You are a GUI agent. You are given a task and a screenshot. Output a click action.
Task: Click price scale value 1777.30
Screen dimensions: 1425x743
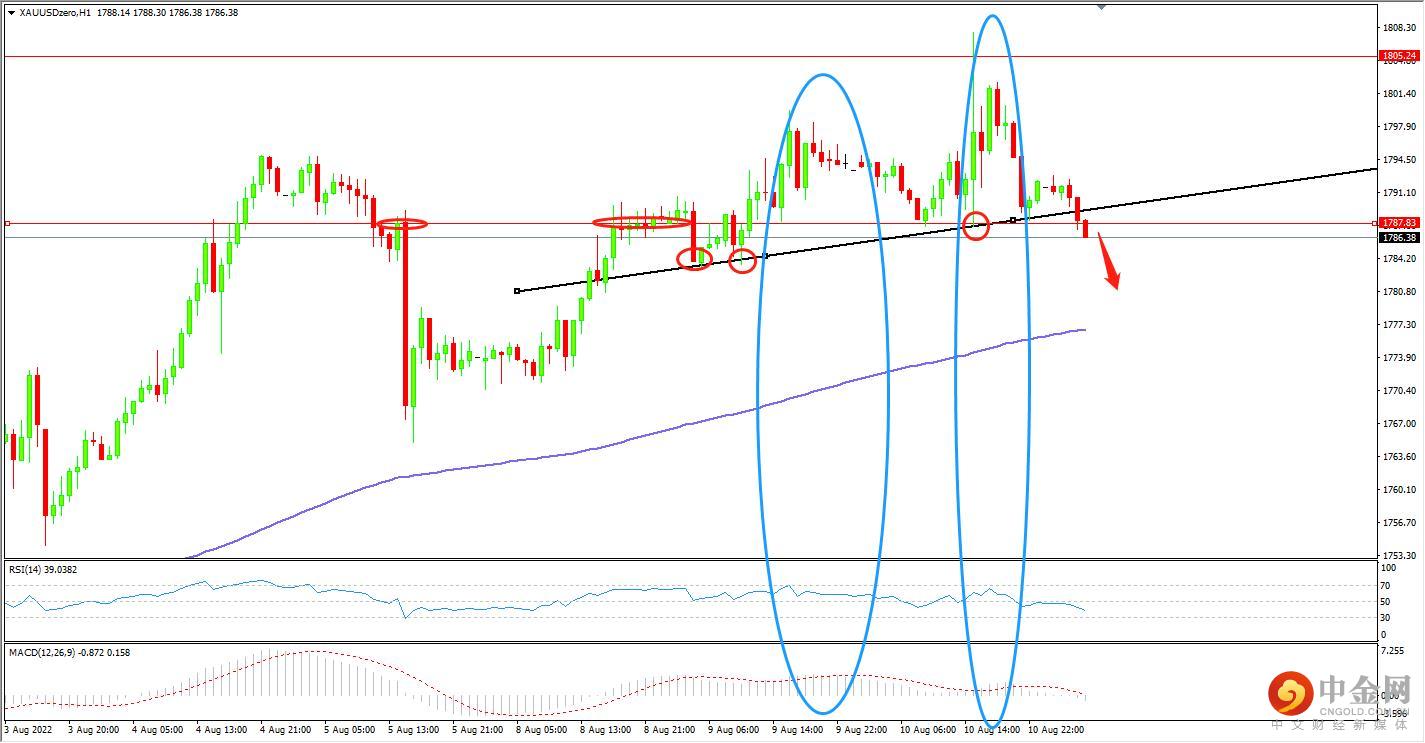tap(1397, 325)
